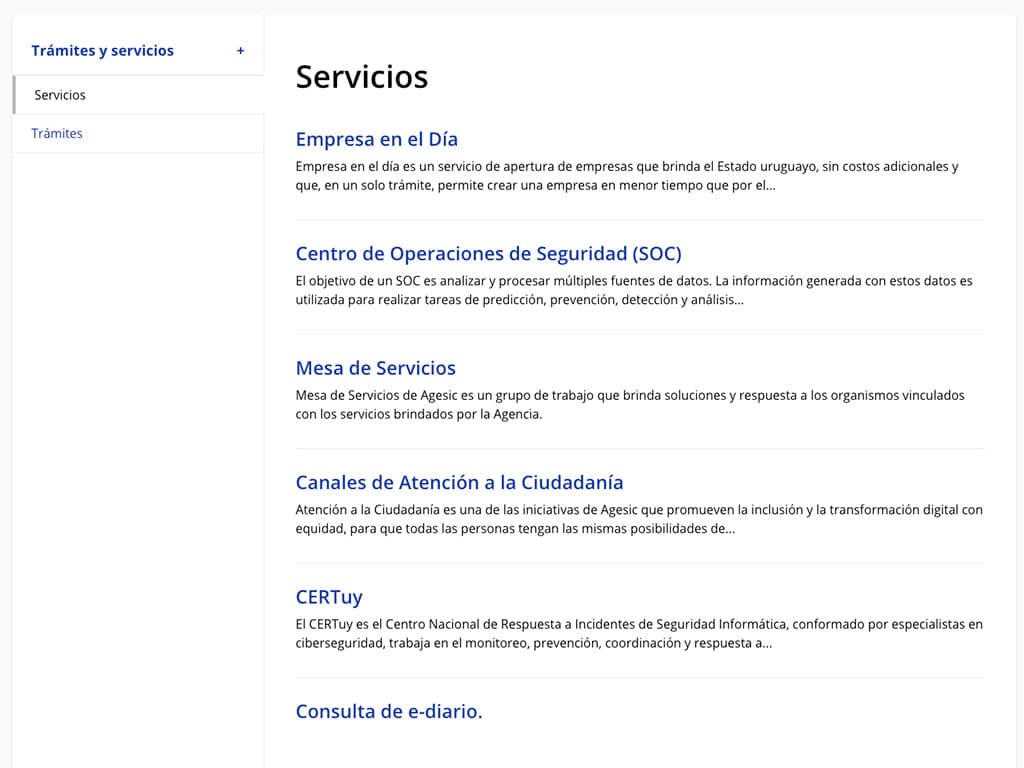Expand the Trámites y servicios plus icon
The image size is (1024, 768).
click(x=240, y=51)
